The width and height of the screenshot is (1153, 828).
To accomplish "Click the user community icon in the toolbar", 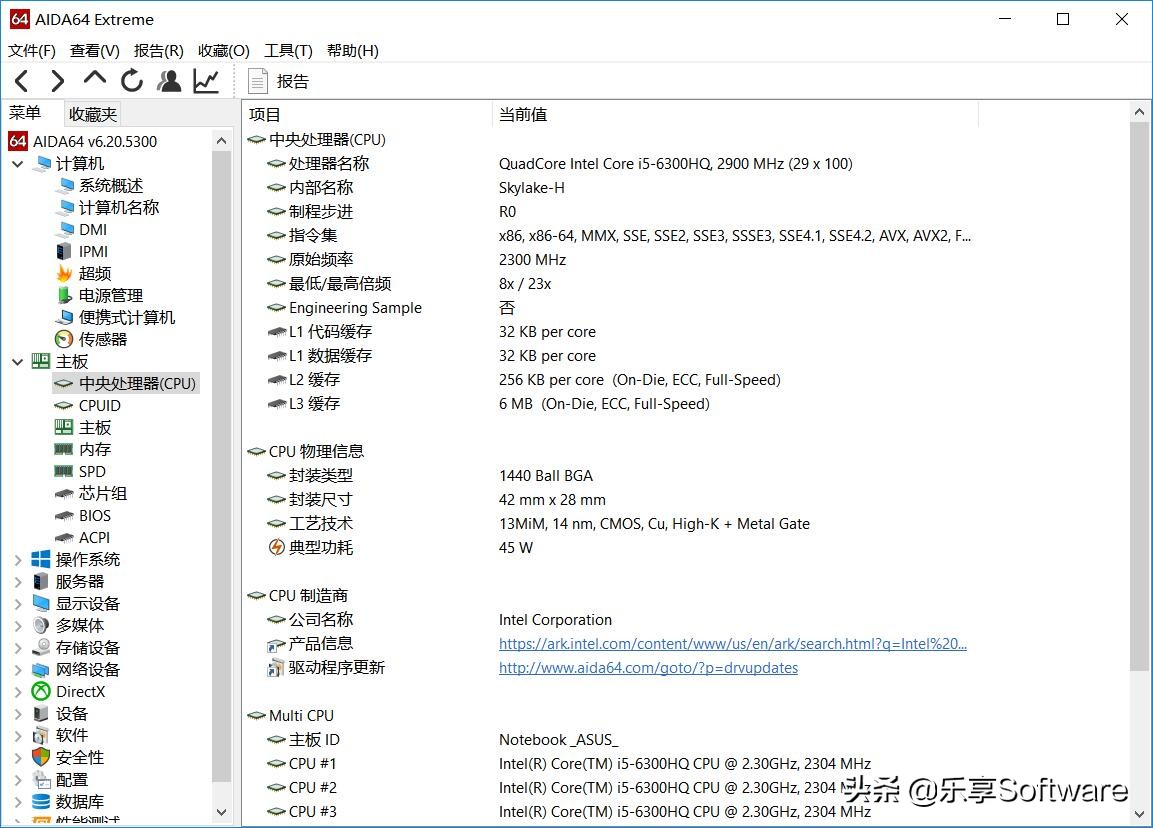I will 168,80.
